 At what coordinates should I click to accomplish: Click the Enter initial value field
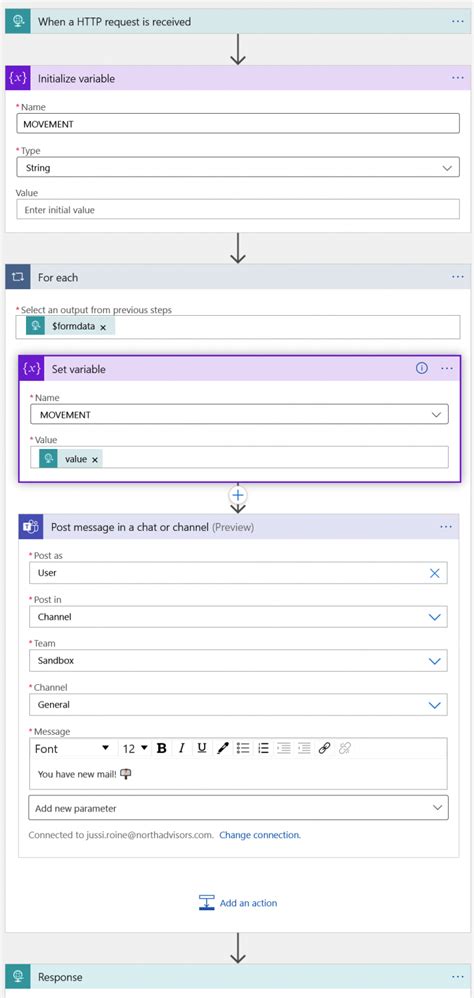tap(238, 209)
